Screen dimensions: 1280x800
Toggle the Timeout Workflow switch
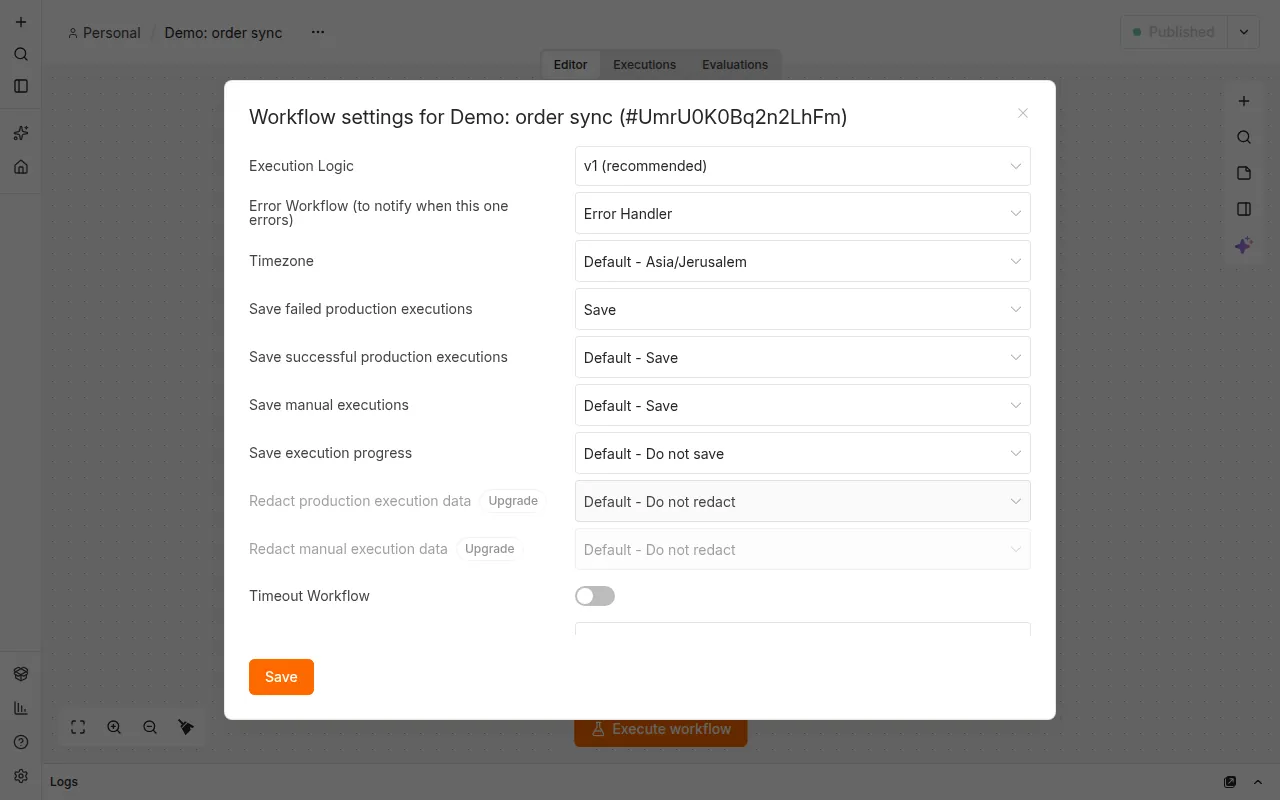595,596
